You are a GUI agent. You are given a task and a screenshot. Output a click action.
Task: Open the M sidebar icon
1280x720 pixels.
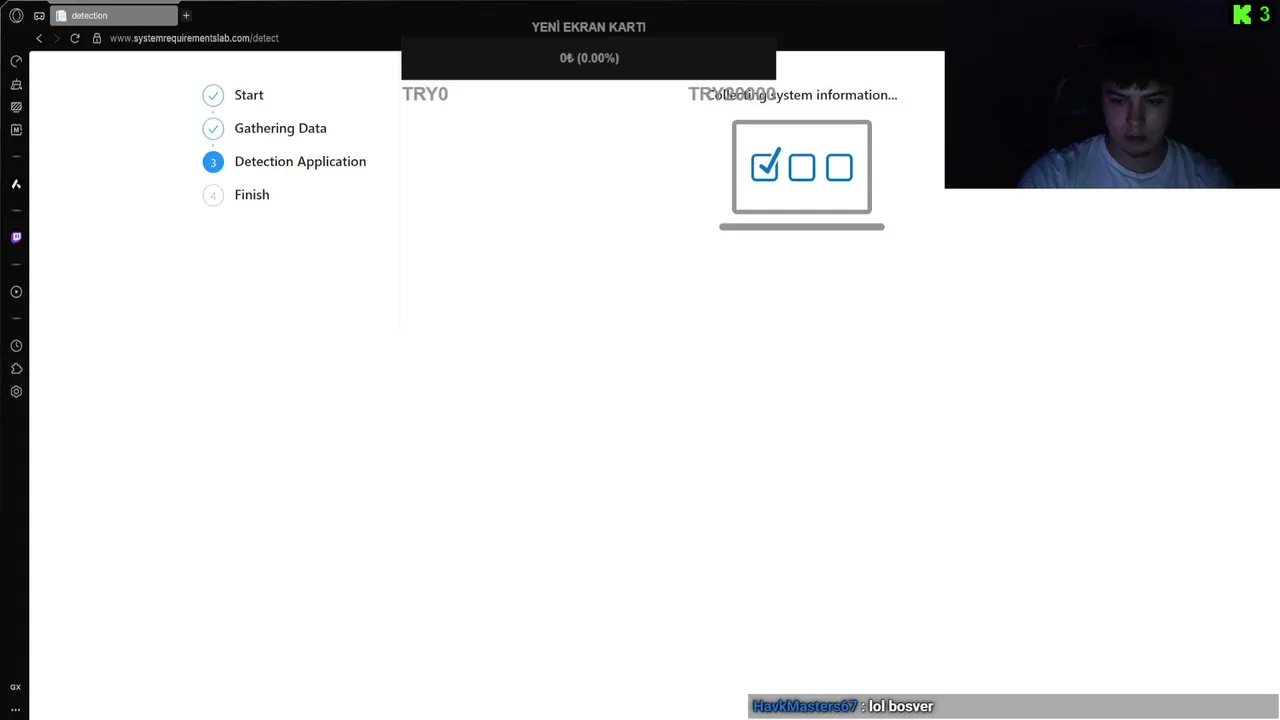16,130
